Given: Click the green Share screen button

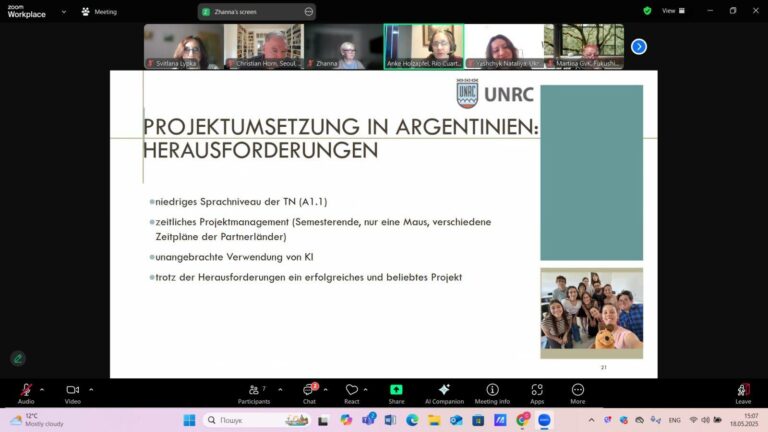Looking at the screenshot, I should [396, 393].
